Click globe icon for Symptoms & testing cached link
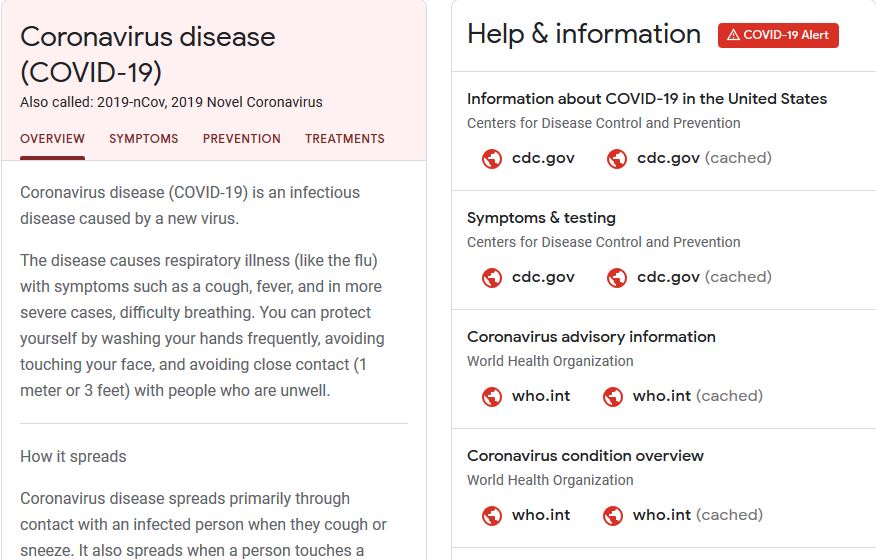 (x=617, y=278)
